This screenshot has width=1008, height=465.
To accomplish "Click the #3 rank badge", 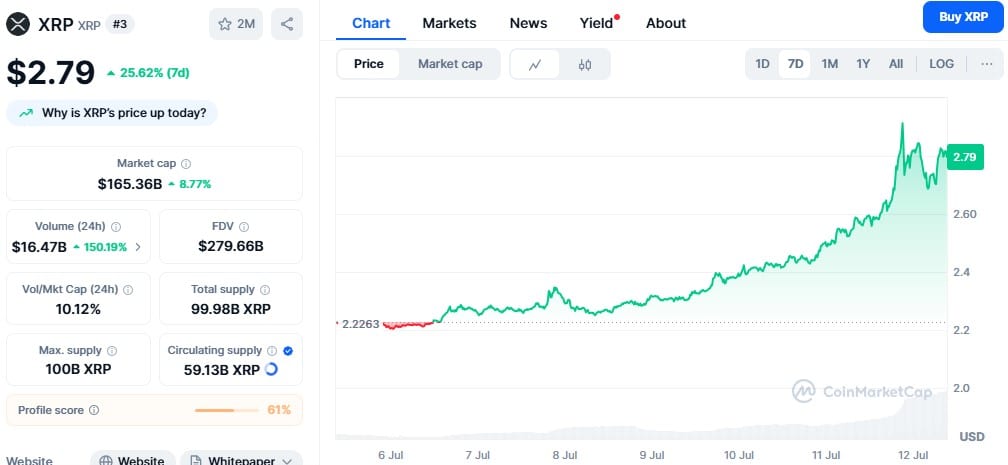I will tap(120, 24).
